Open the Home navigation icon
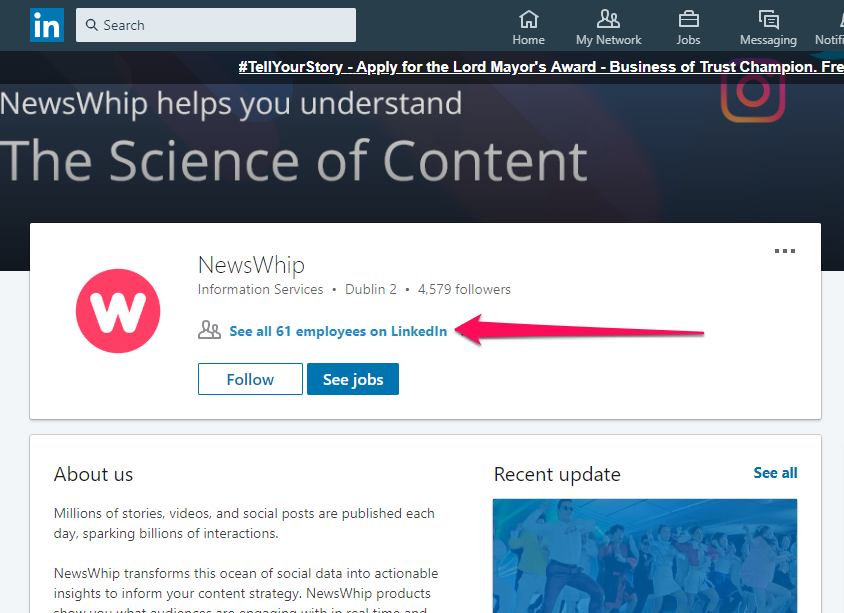Viewport: 844px width, 613px height. tap(529, 19)
